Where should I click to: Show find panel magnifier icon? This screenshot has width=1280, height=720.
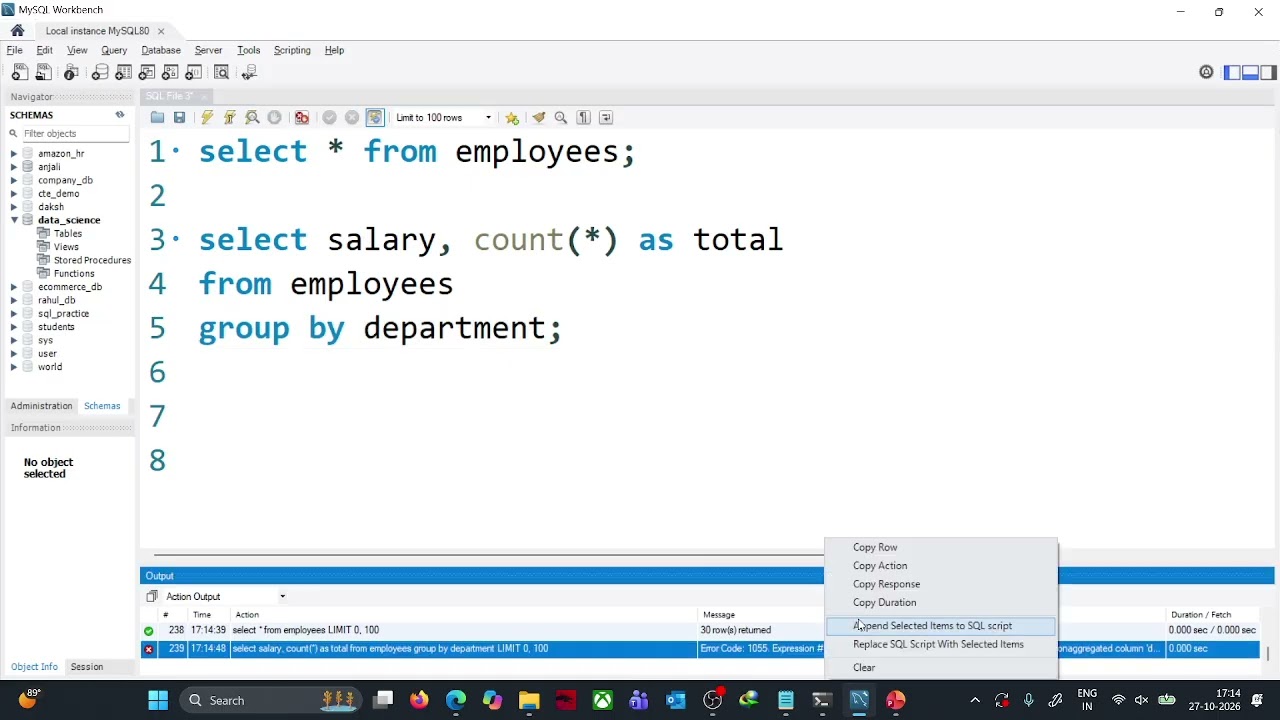[561, 118]
